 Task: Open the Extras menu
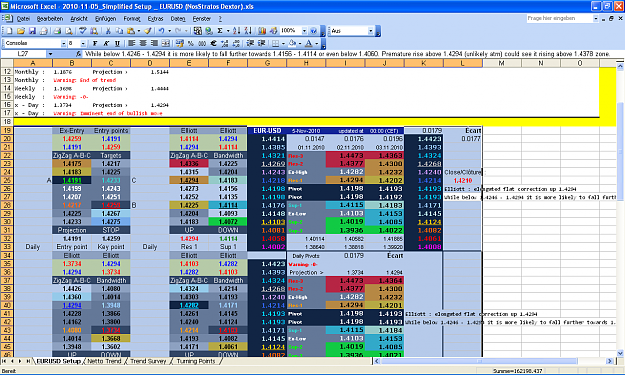click(155, 19)
